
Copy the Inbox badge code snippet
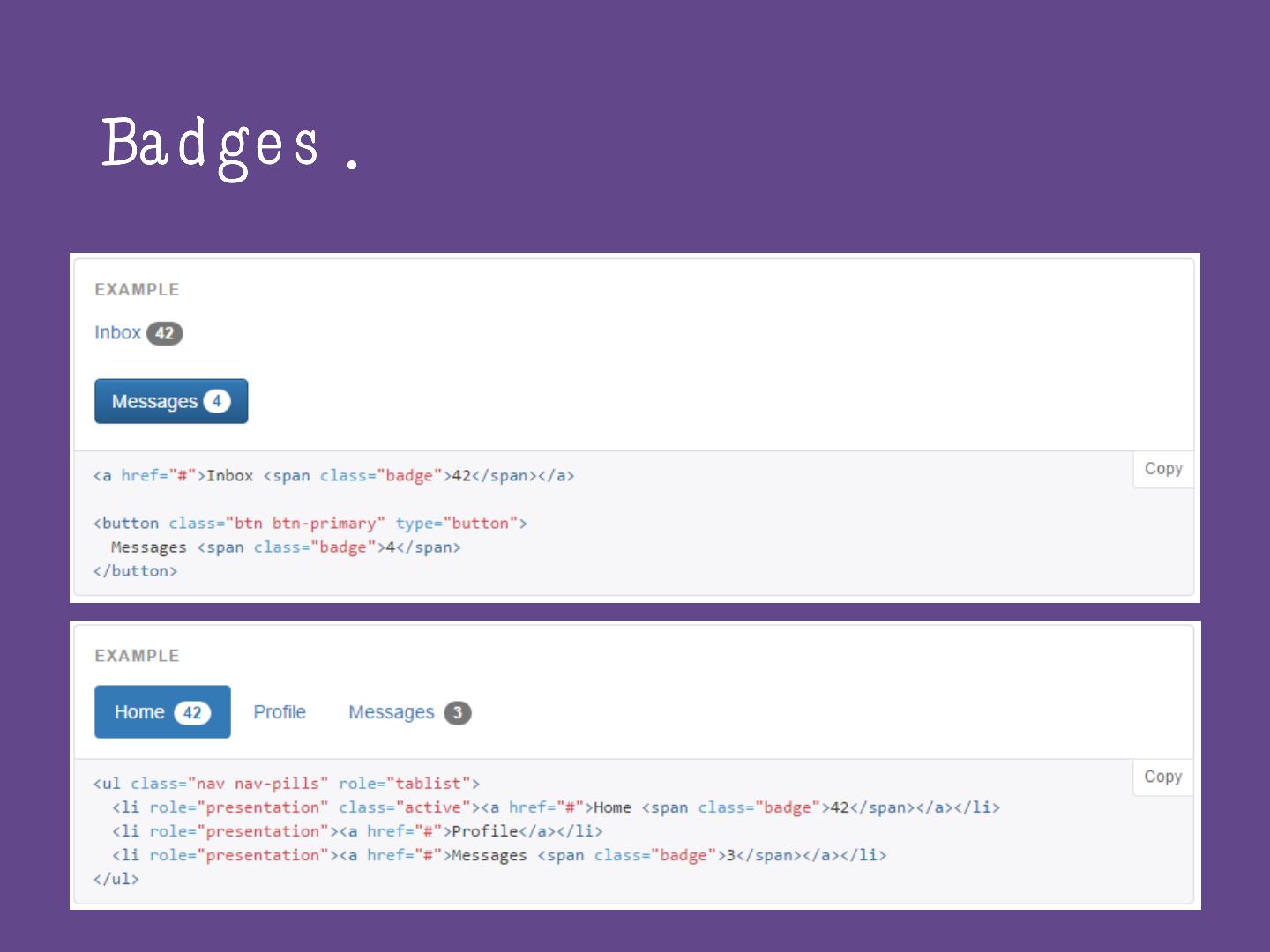point(1162,469)
